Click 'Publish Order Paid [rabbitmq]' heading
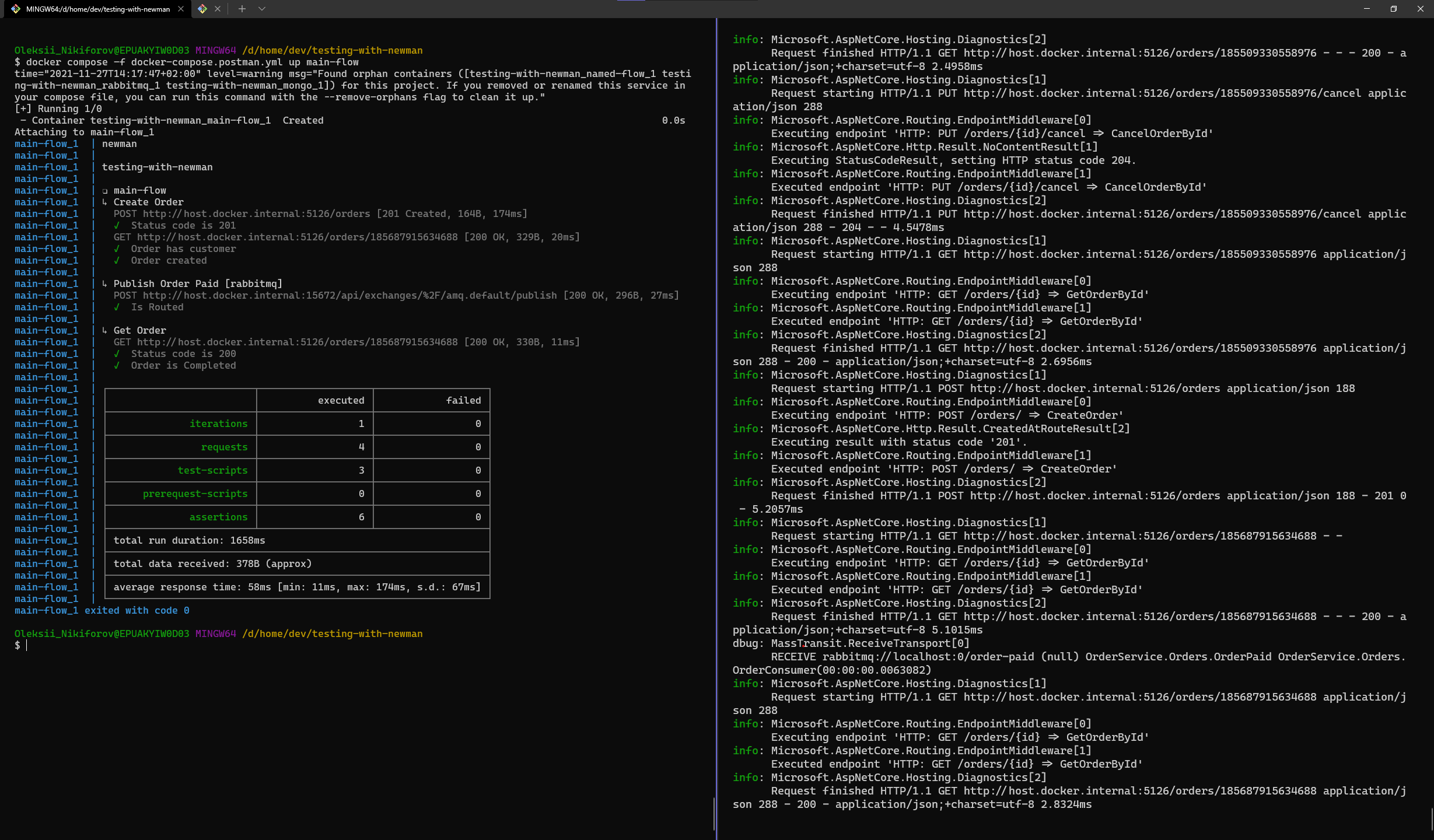This screenshot has height=840, width=1434. point(198,283)
